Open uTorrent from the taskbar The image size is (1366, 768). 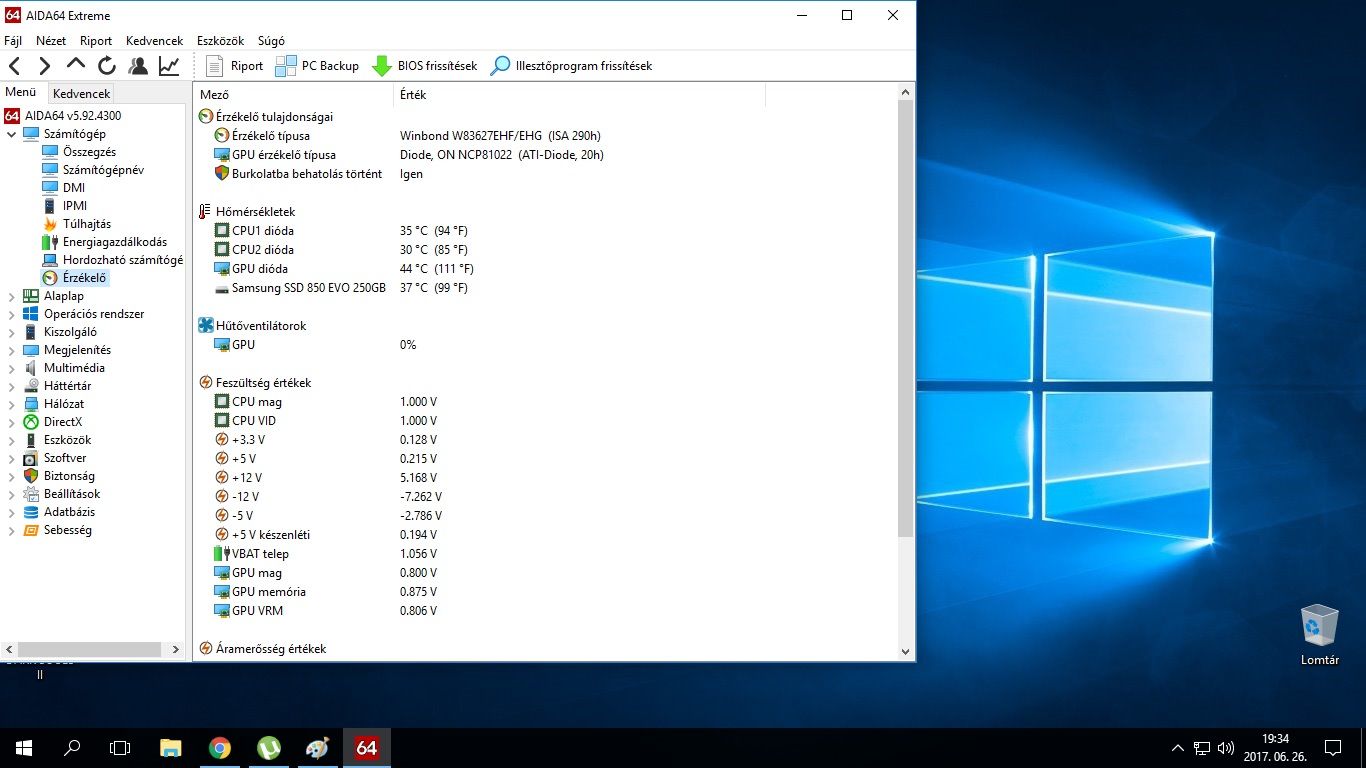(x=268, y=748)
